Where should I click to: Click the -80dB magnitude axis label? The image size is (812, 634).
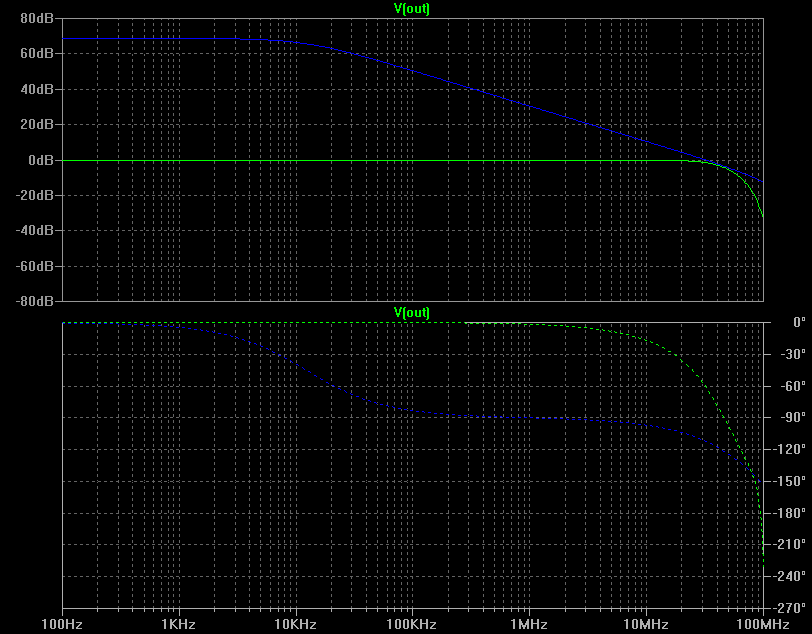pos(35,301)
